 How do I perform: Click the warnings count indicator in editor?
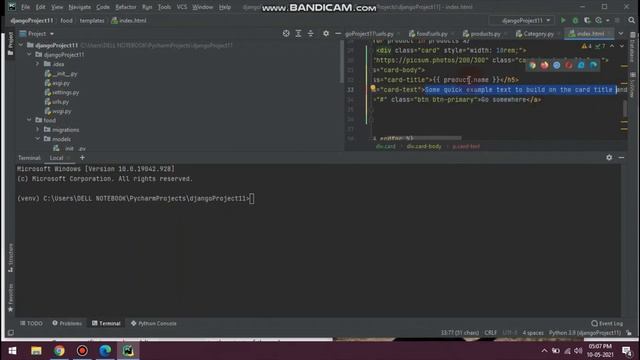point(587,46)
